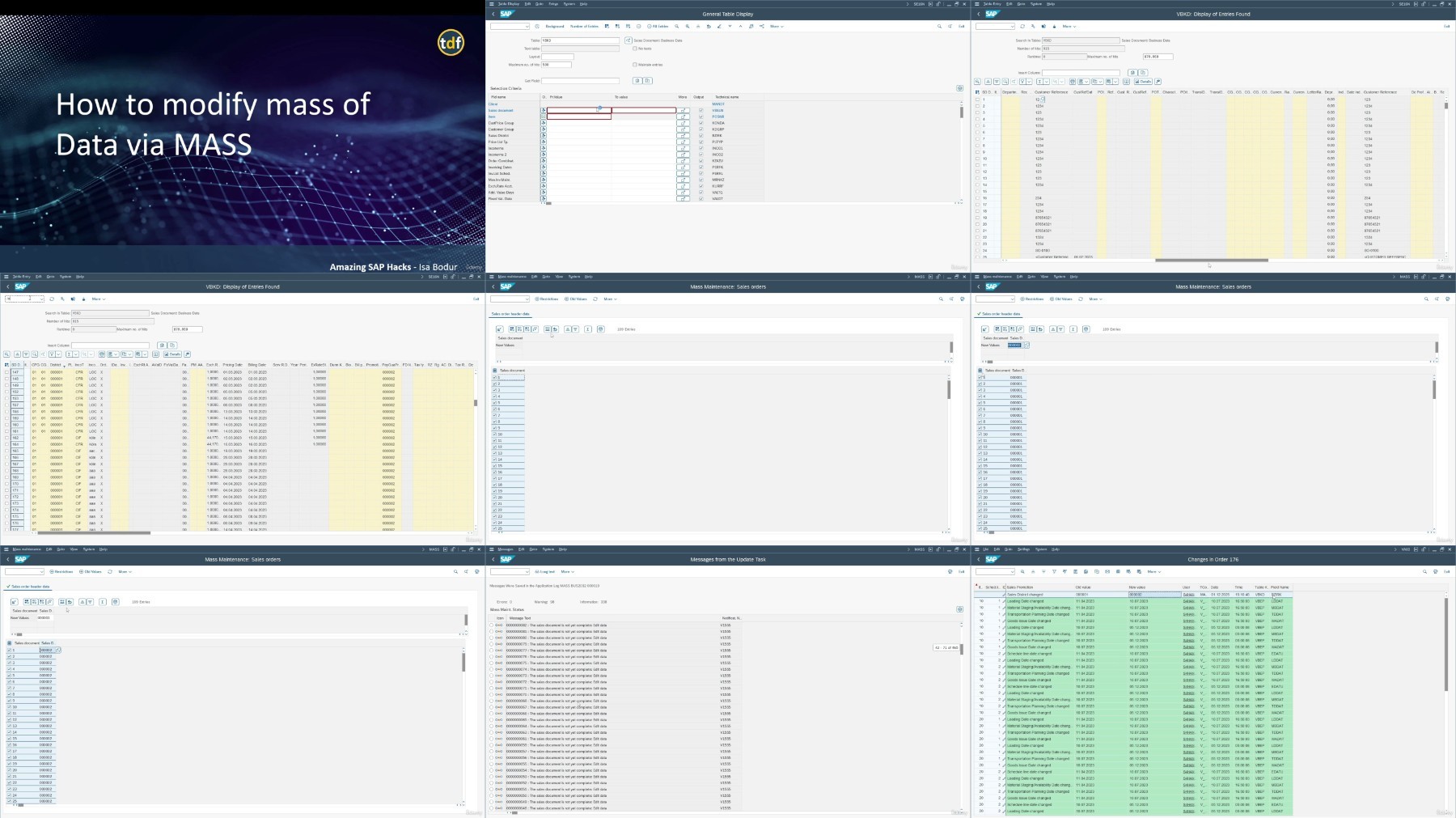
Task: Click the Number of Entries button
Action: [584, 26]
